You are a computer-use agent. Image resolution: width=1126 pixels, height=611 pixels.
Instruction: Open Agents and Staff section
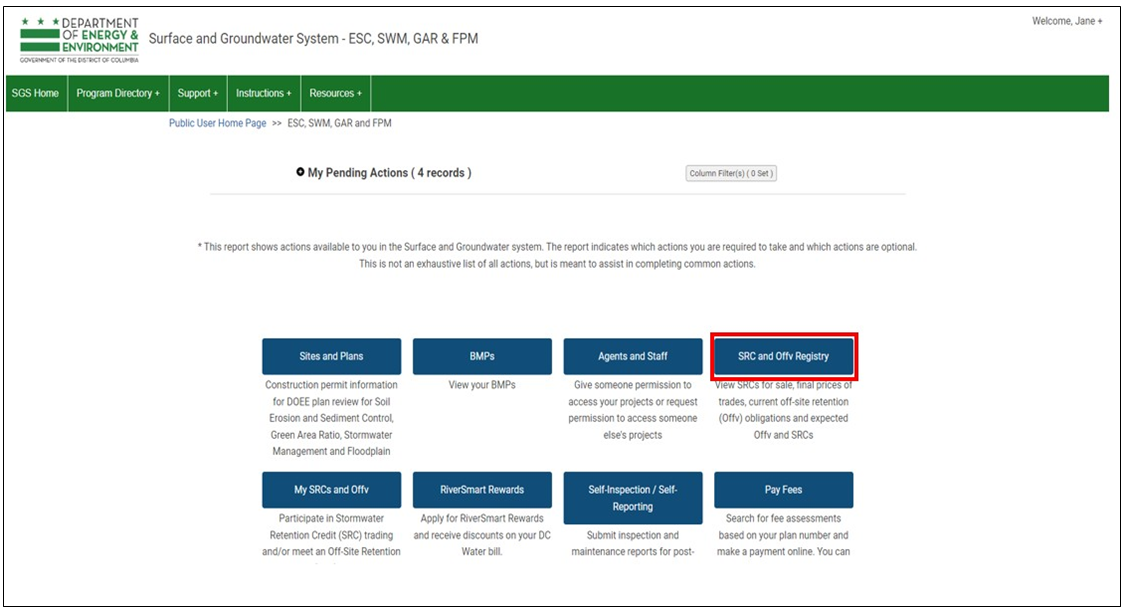[x=633, y=356]
